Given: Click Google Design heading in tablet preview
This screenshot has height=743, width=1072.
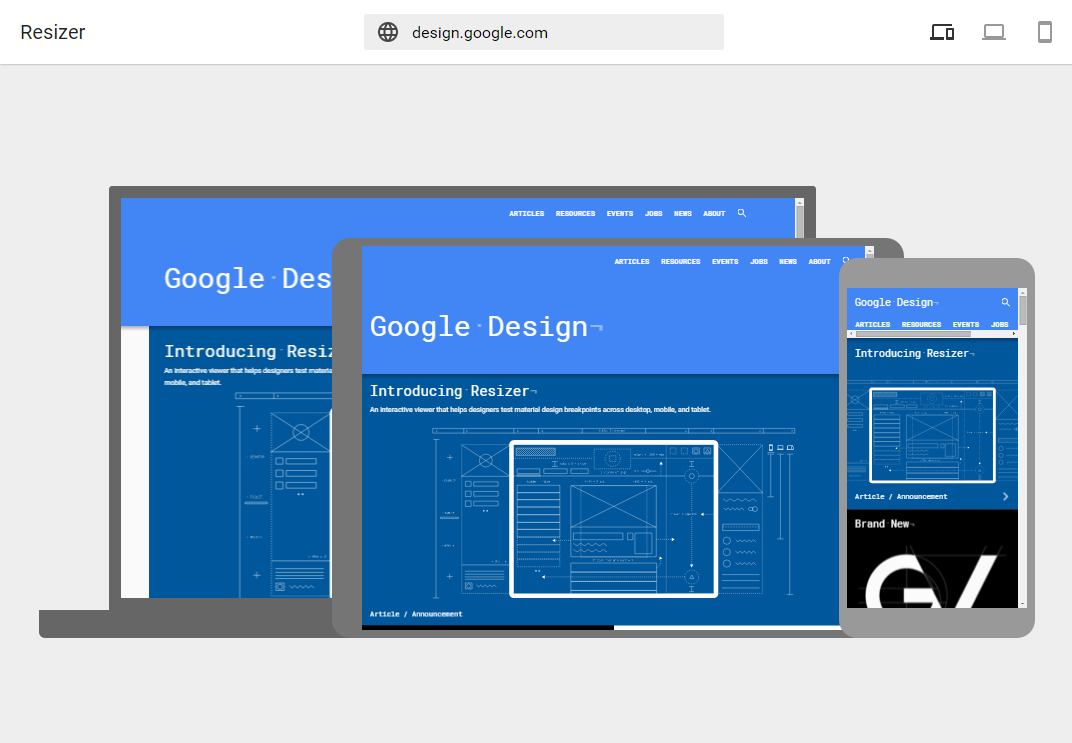Looking at the screenshot, I should 486,327.
